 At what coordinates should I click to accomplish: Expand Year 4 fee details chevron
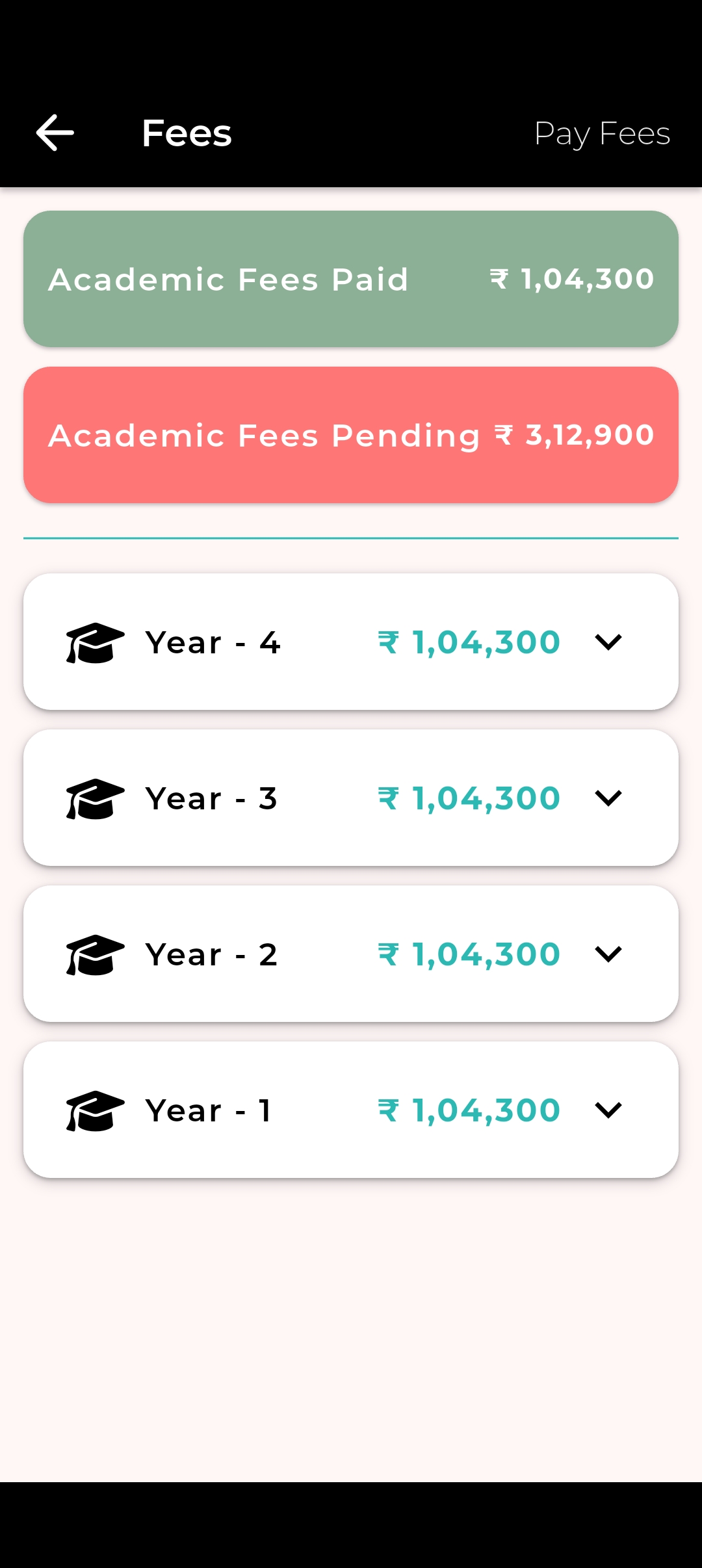coord(608,642)
